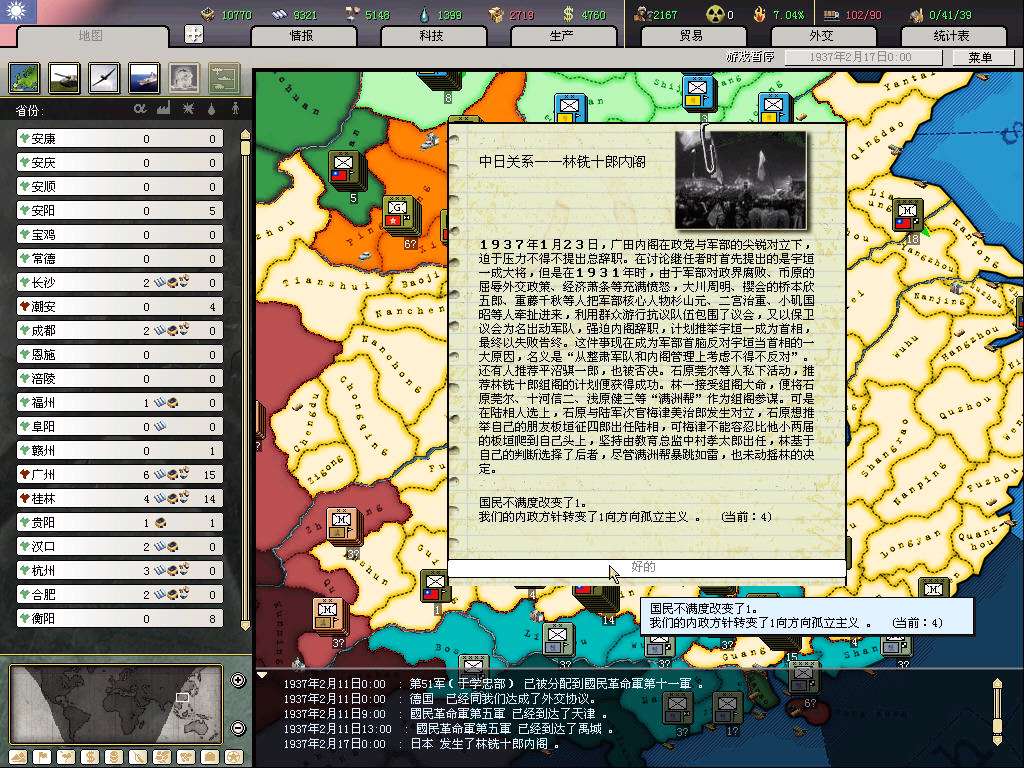Image resolution: width=1024 pixels, height=768 pixels.
Task: Click the industrial capacity icon showing 0/41/39
Action: point(916,14)
